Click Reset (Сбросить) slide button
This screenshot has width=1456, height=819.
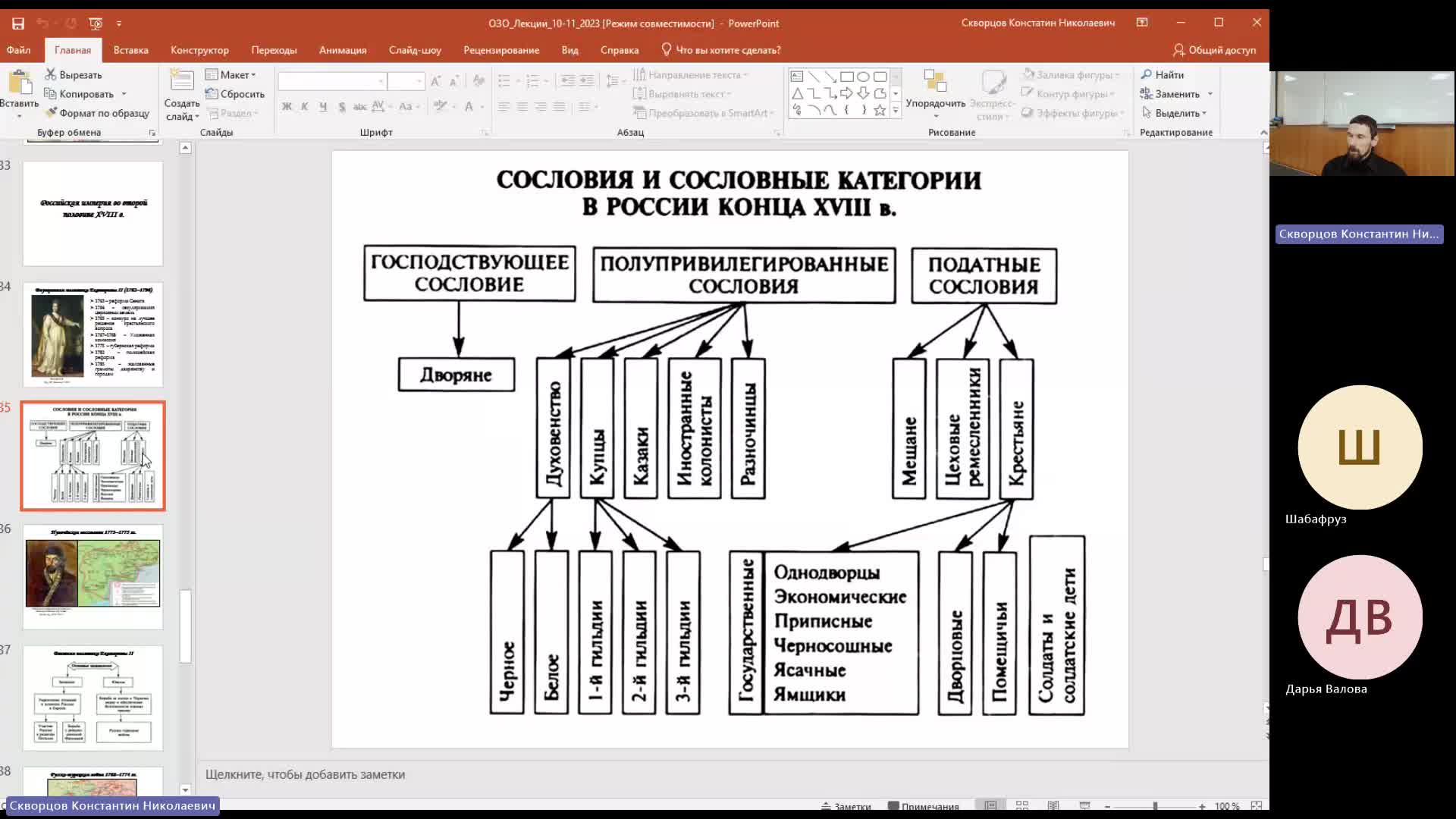pyautogui.click(x=235, y=93)
